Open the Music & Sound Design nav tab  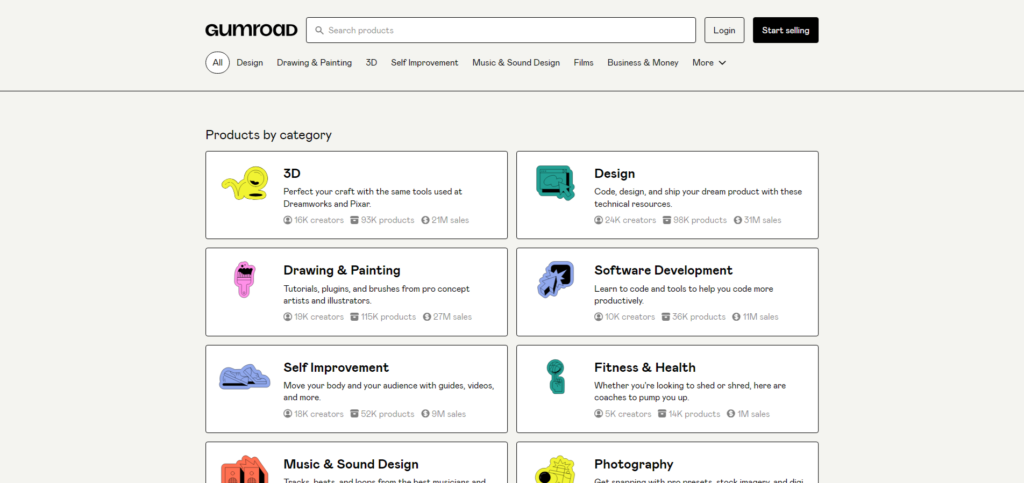click(x=516, y=62)
